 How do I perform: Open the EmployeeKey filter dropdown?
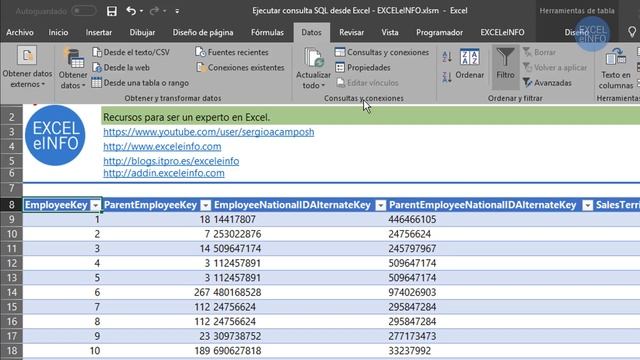click(95, 205)
